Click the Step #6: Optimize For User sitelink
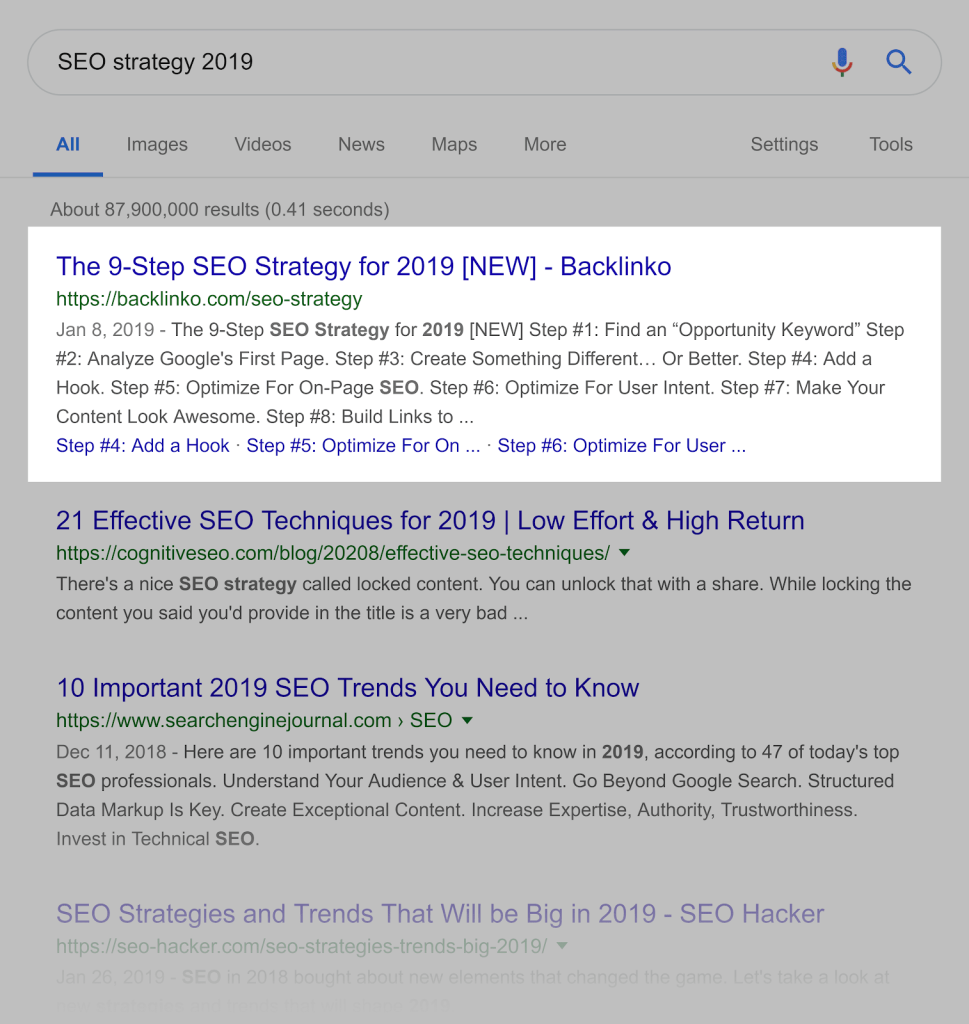The width and height of the screenshot is (969, 1024). tap(621, 446)
